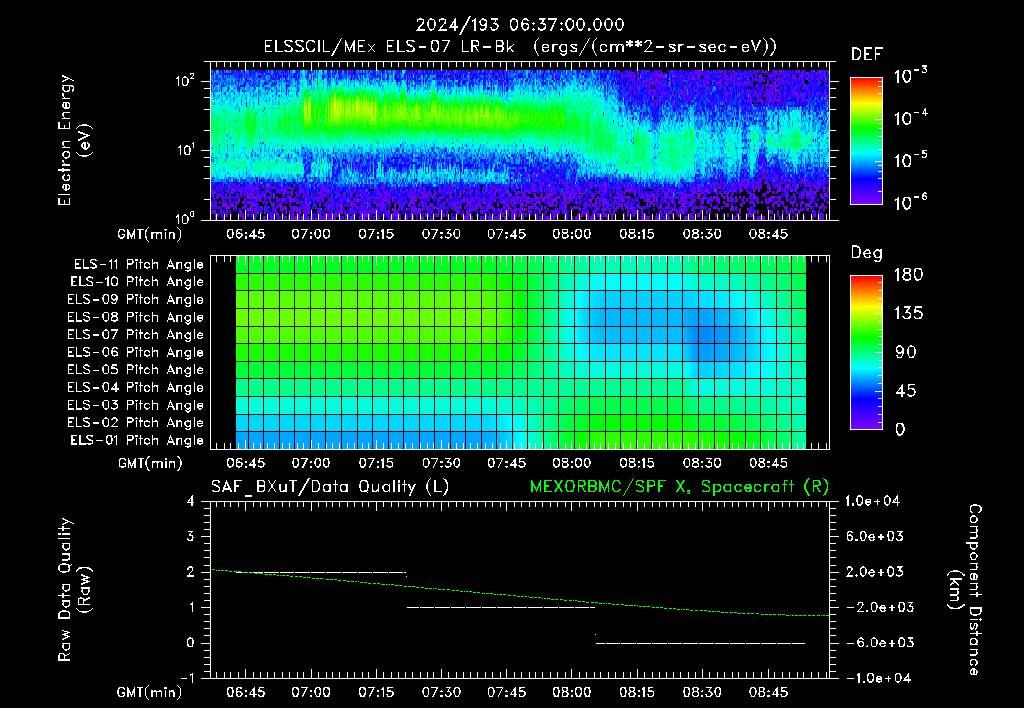The height and width of the screenshot is (708, 1024).
Task: Click the ELS-09 Pitch Angle row label
Action: (136, 299)
